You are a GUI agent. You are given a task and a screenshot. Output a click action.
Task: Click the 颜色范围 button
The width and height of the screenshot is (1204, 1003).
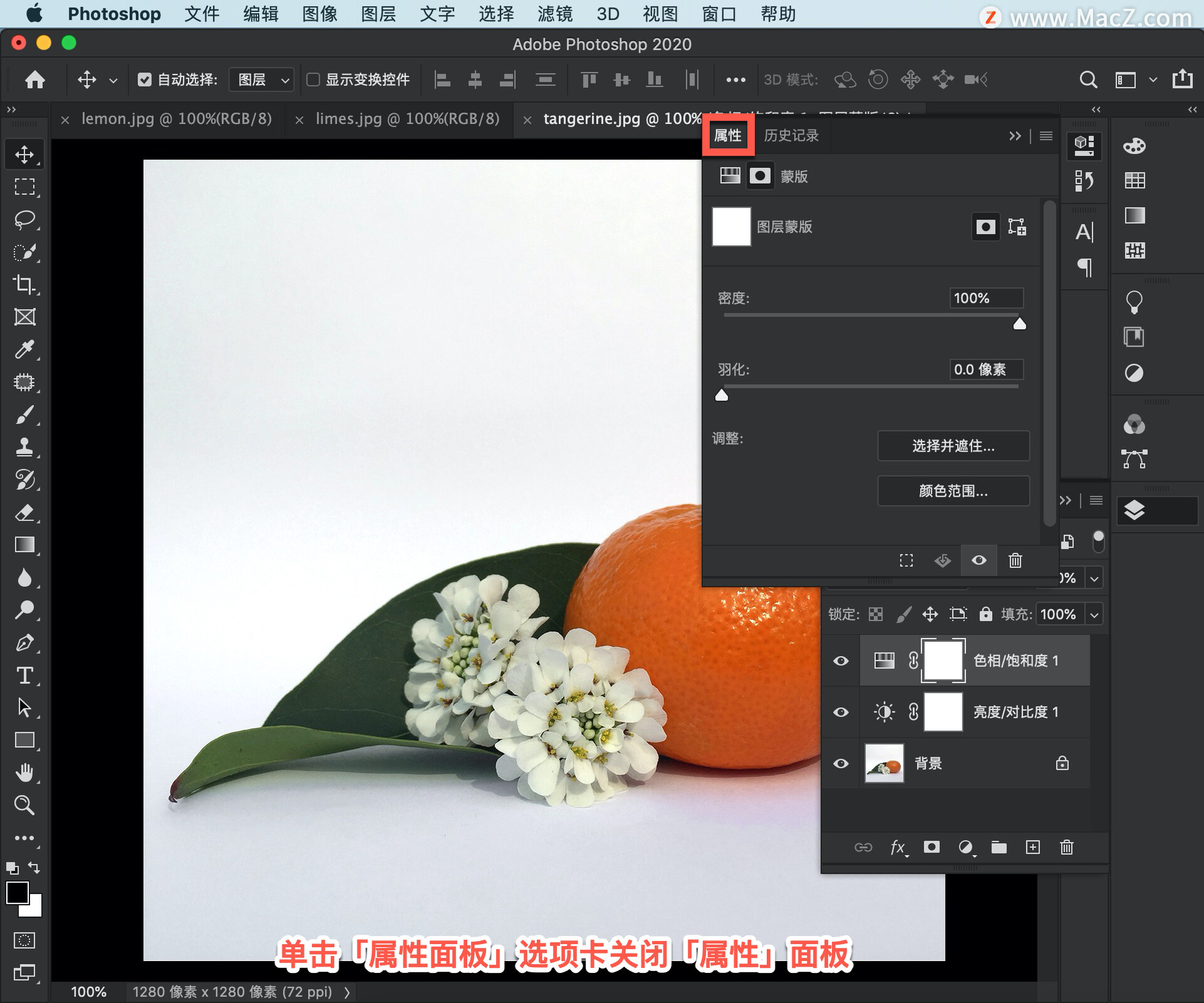953,491
